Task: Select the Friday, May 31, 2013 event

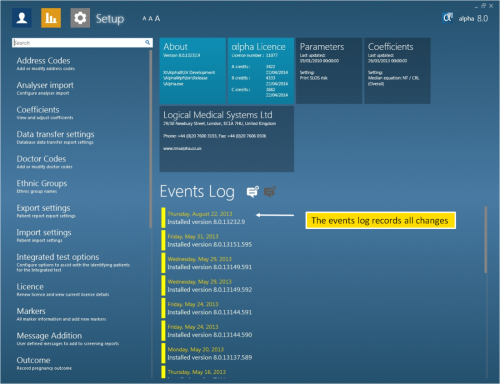Action: (206, 240)
